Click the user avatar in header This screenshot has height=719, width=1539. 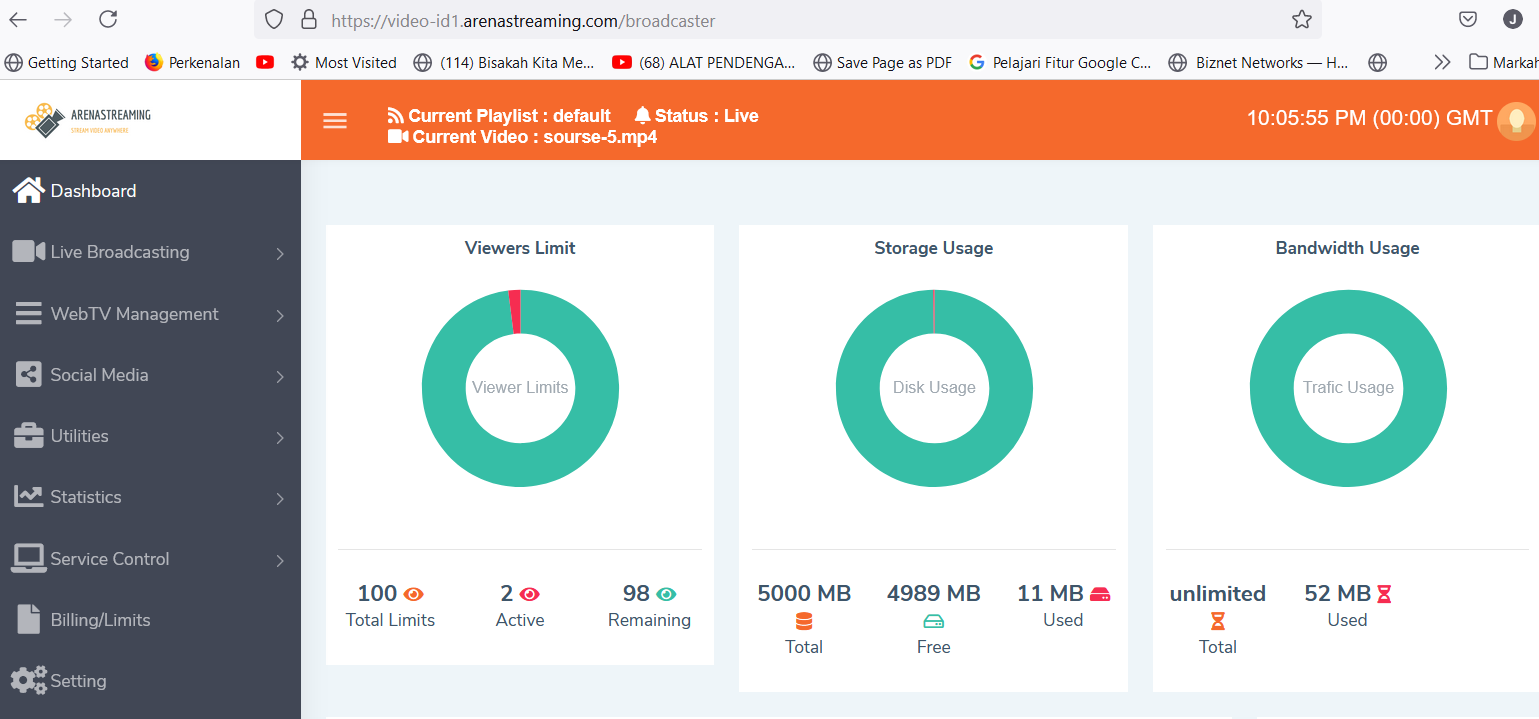tap(1516, 121)
